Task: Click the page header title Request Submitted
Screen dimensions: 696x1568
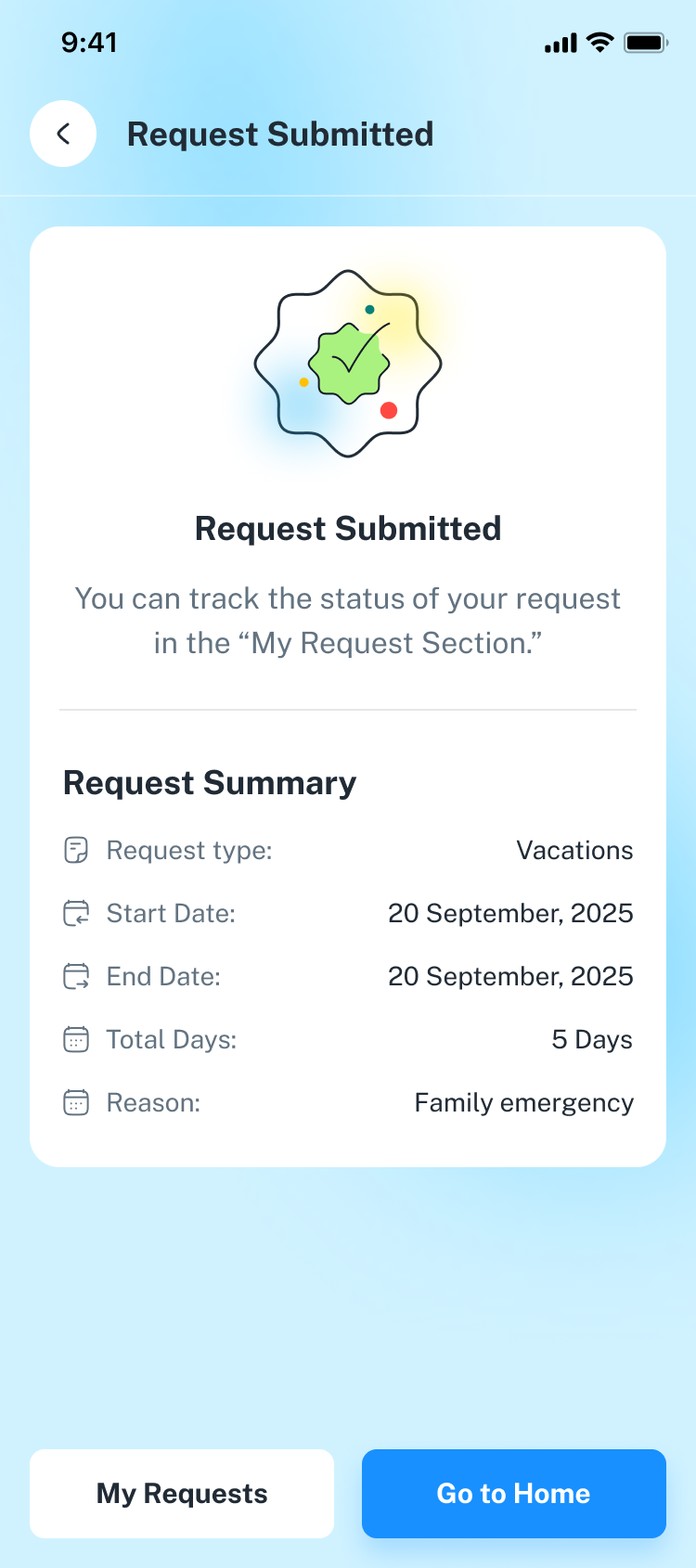Action: (280, 135)
